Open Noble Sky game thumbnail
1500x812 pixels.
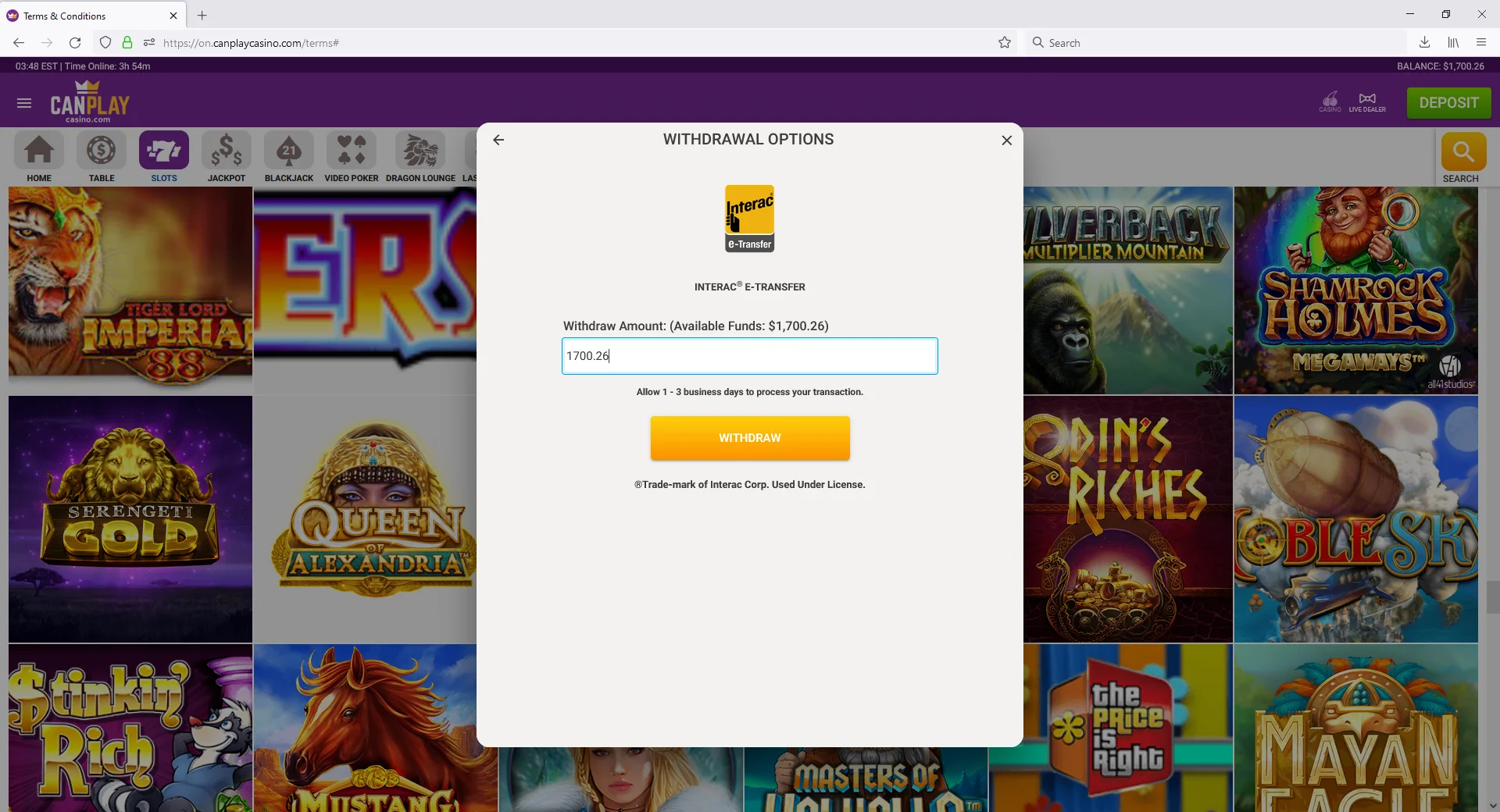tap(1355, 518)
